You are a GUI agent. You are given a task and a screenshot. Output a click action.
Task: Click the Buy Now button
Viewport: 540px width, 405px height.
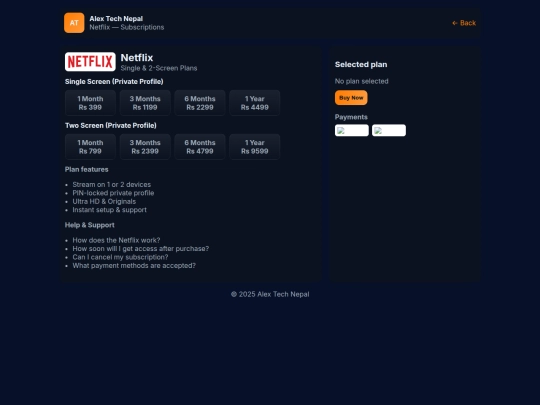pyautogui.click(x=351, y=98)
